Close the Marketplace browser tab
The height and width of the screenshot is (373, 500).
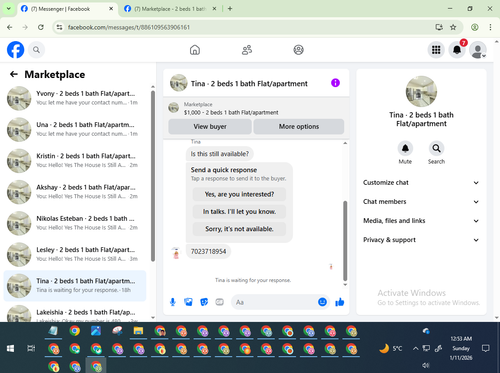point(214,9)
